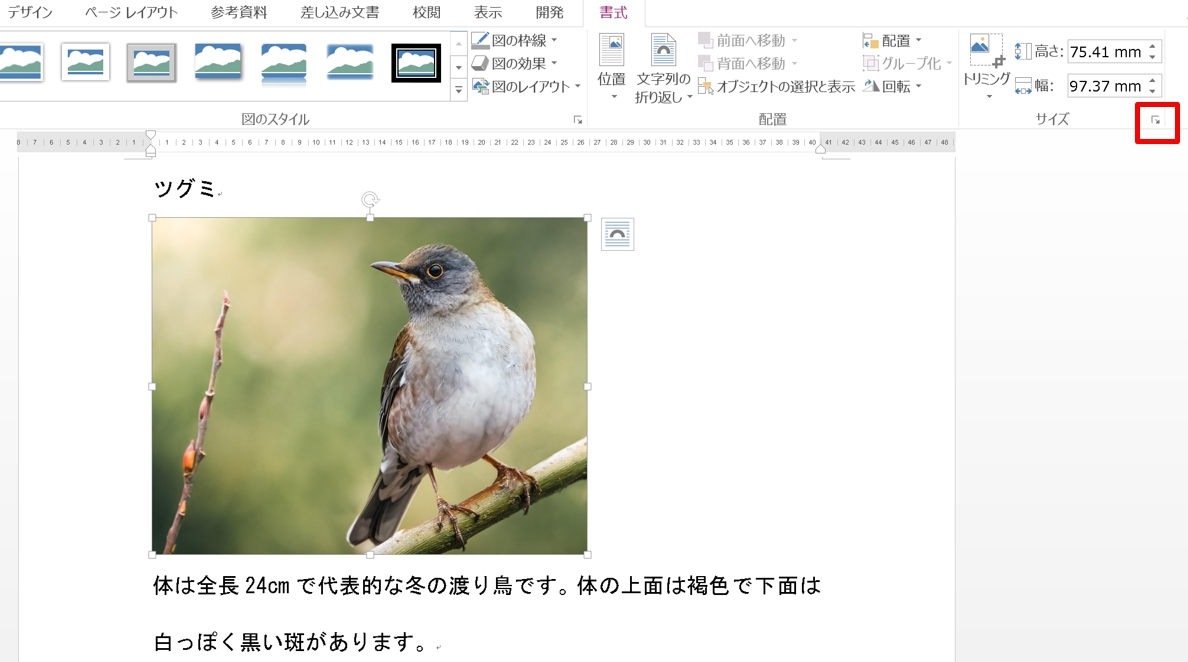Viewport: 1188px width, 662px height.
Task: Open the Picture Border (図の枠線) dropdown
Action: (x=514, y=41)
